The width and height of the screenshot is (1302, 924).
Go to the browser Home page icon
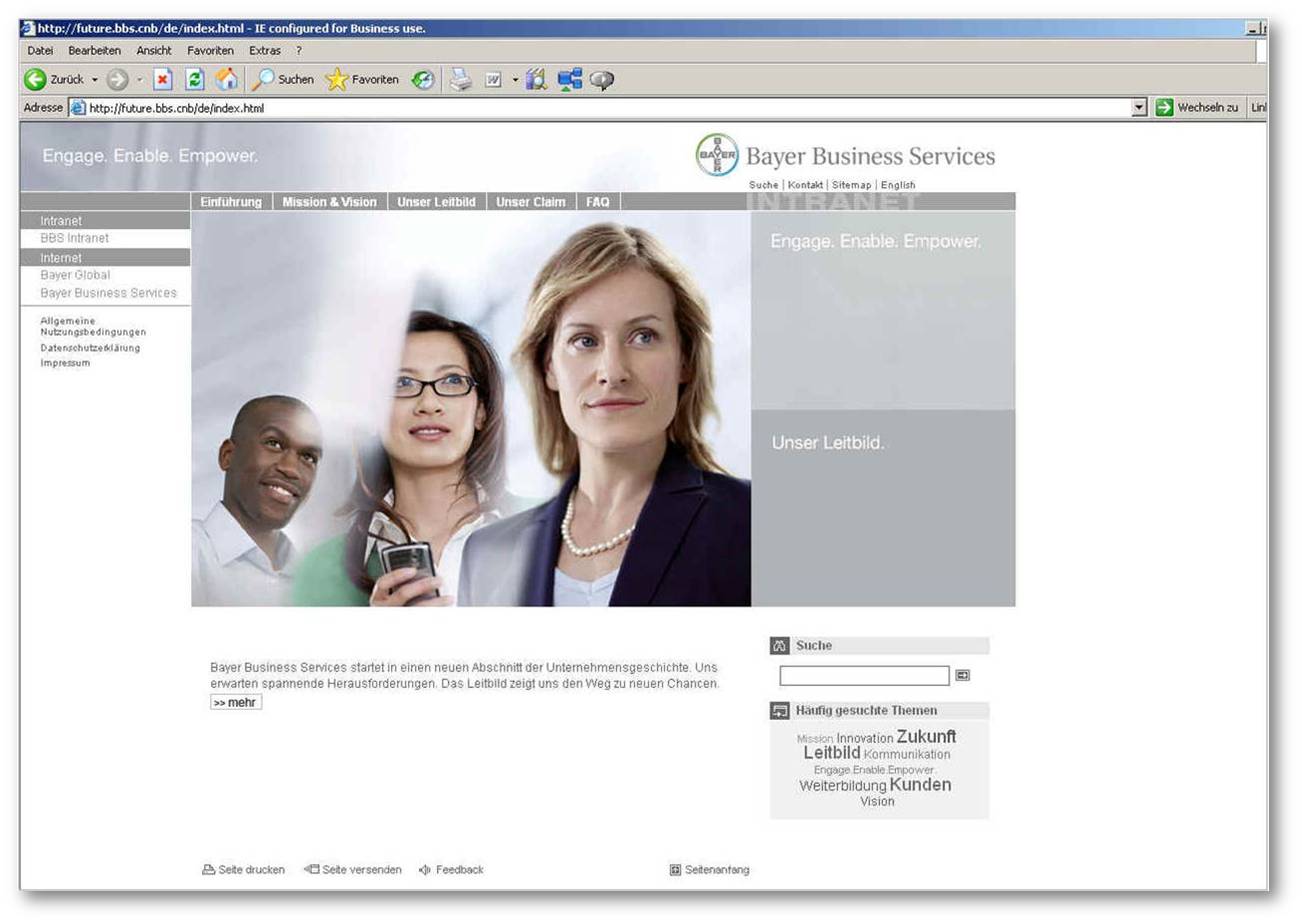[x=227, y=80]
